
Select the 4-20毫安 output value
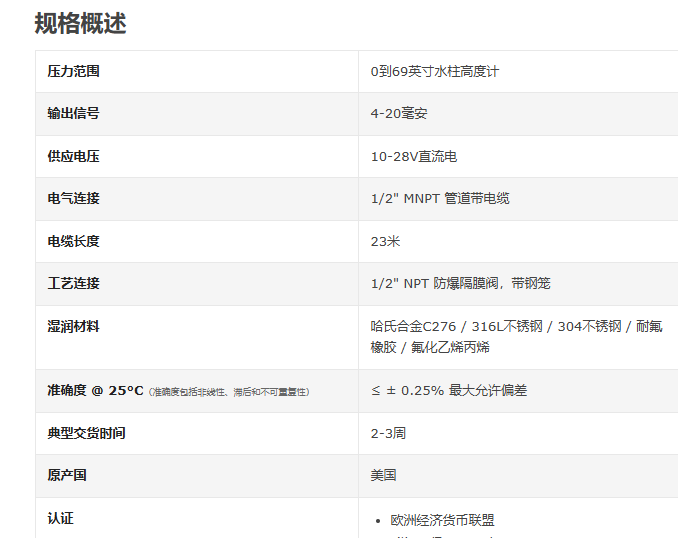click(x=398, y=114)
